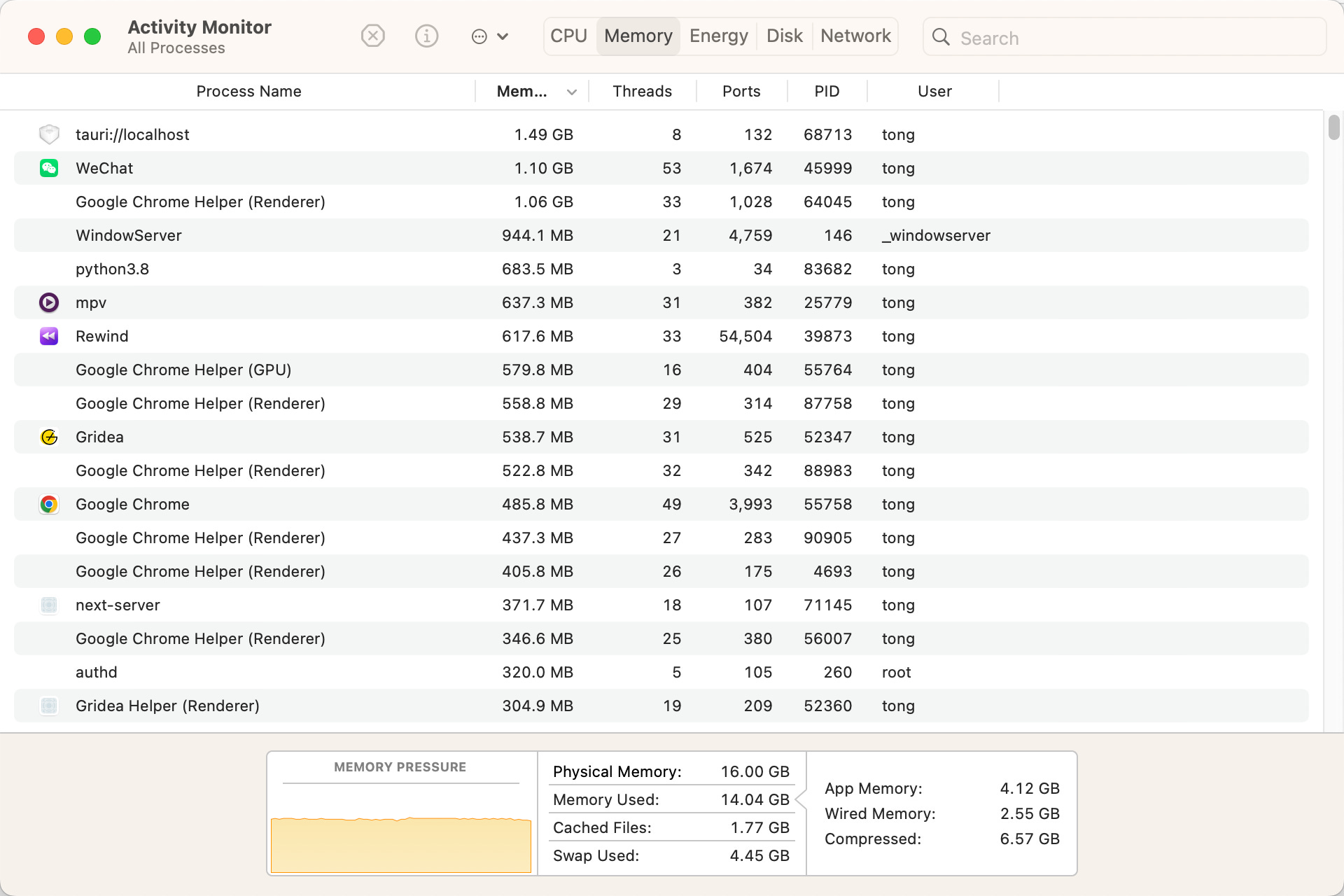
Task: Click the stop process X icon
Action: point(372,36)
